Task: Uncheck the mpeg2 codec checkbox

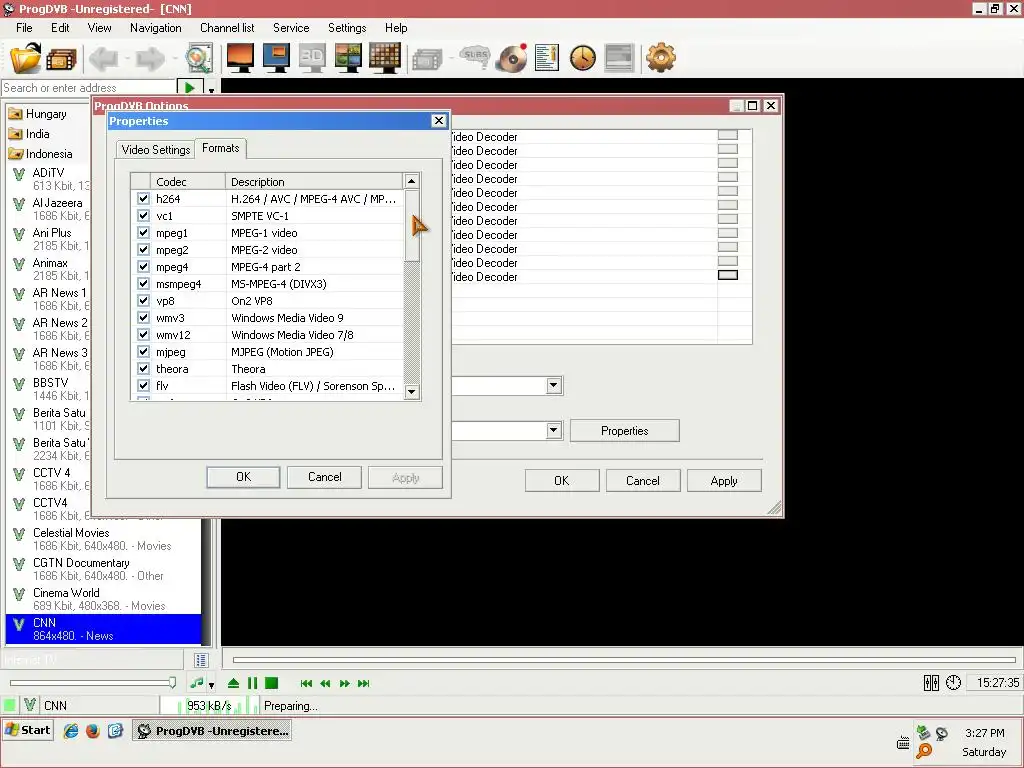Action: click(143, 249)
